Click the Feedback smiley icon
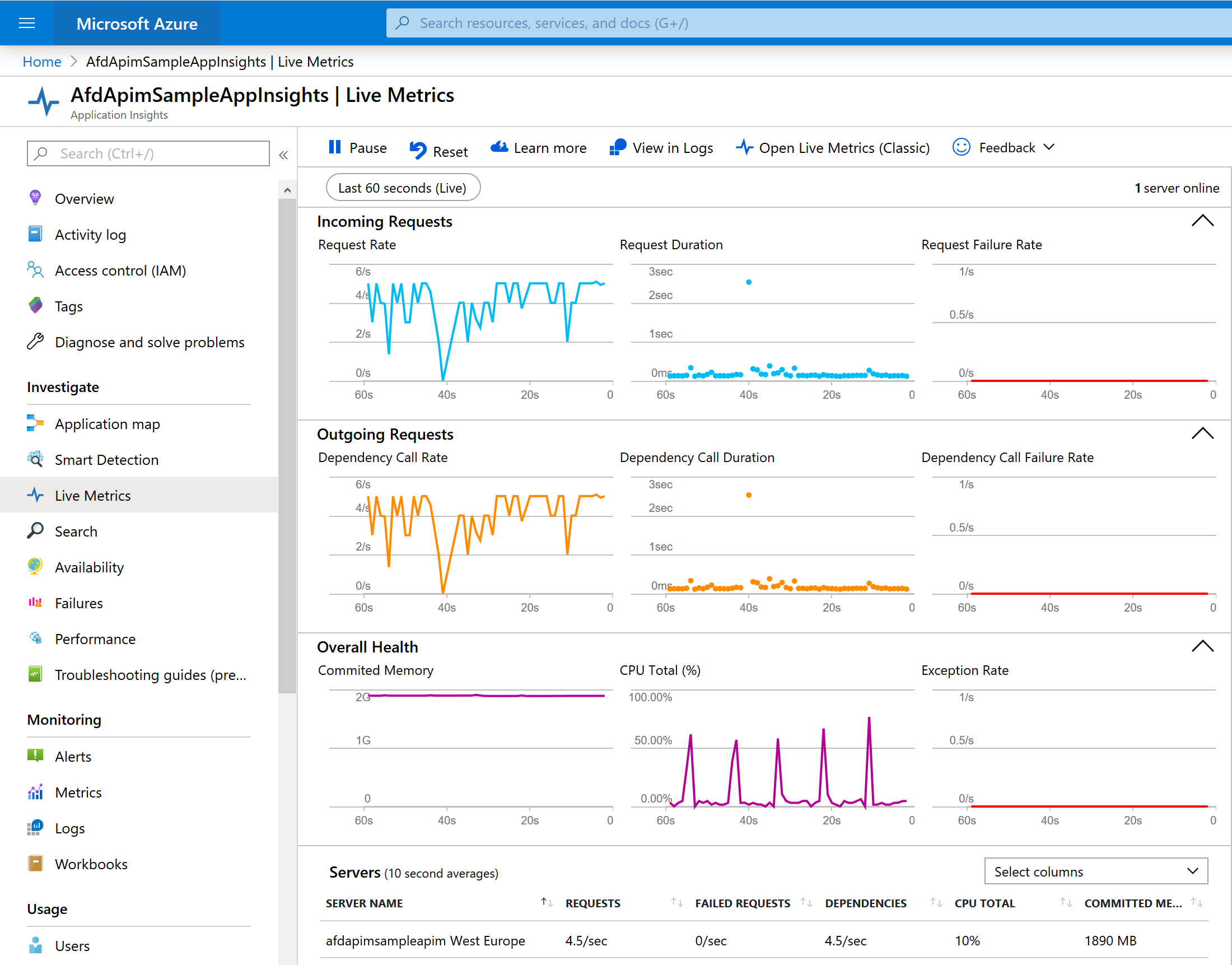 click(961, 147)
